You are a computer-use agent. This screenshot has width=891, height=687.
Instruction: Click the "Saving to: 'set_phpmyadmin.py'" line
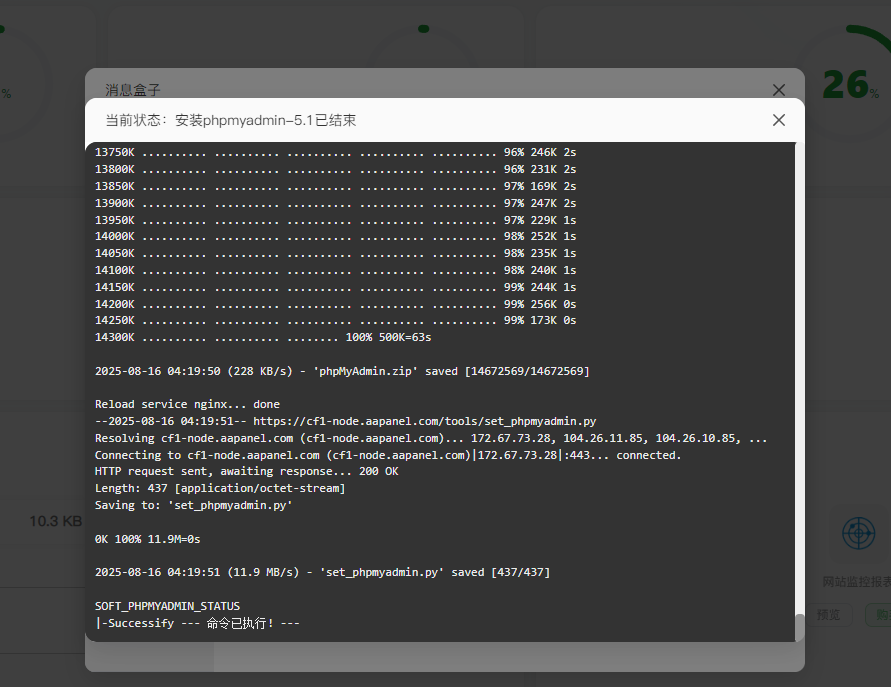tap(193, 505)
